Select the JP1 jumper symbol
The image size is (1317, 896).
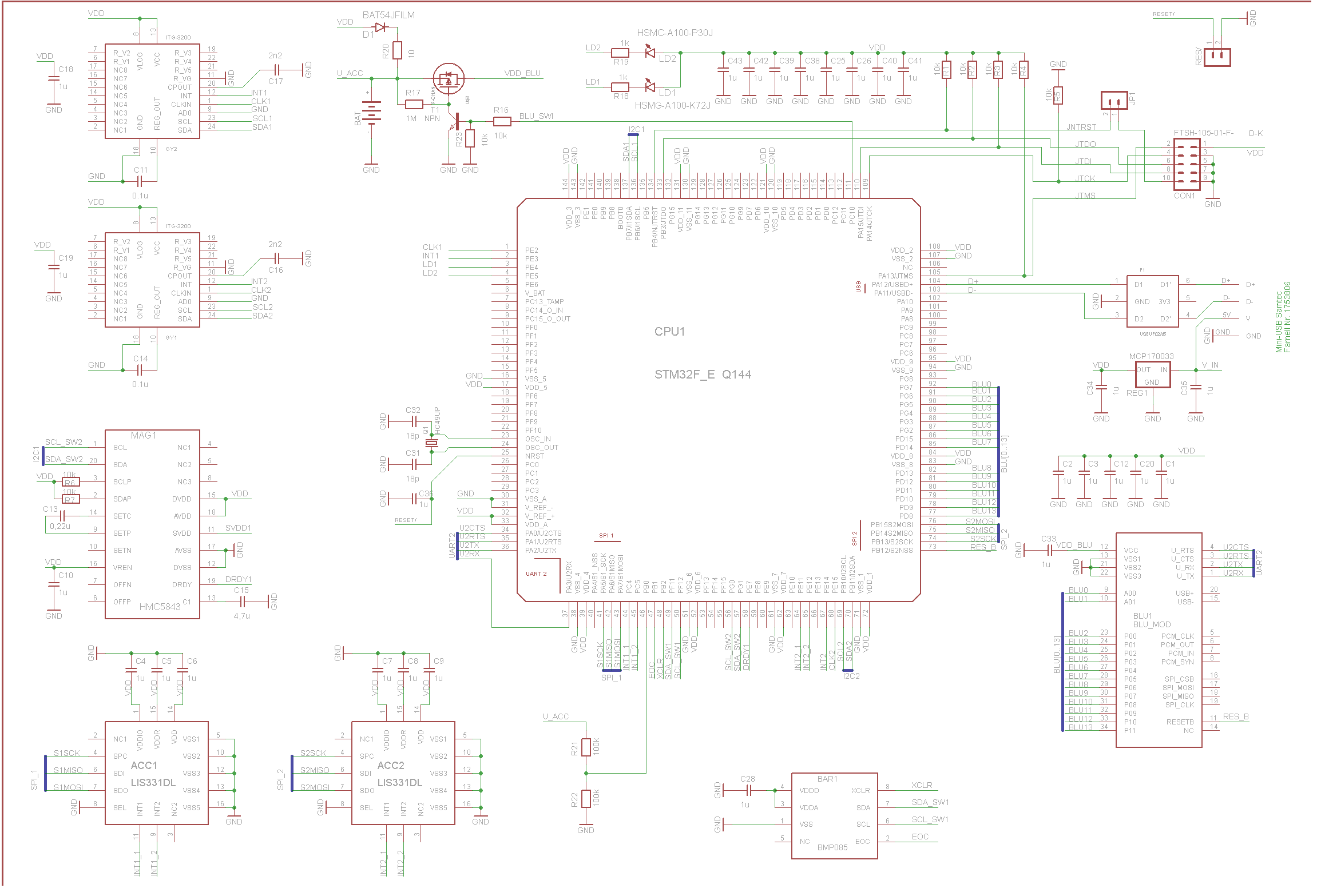[x=1113, y=101]
